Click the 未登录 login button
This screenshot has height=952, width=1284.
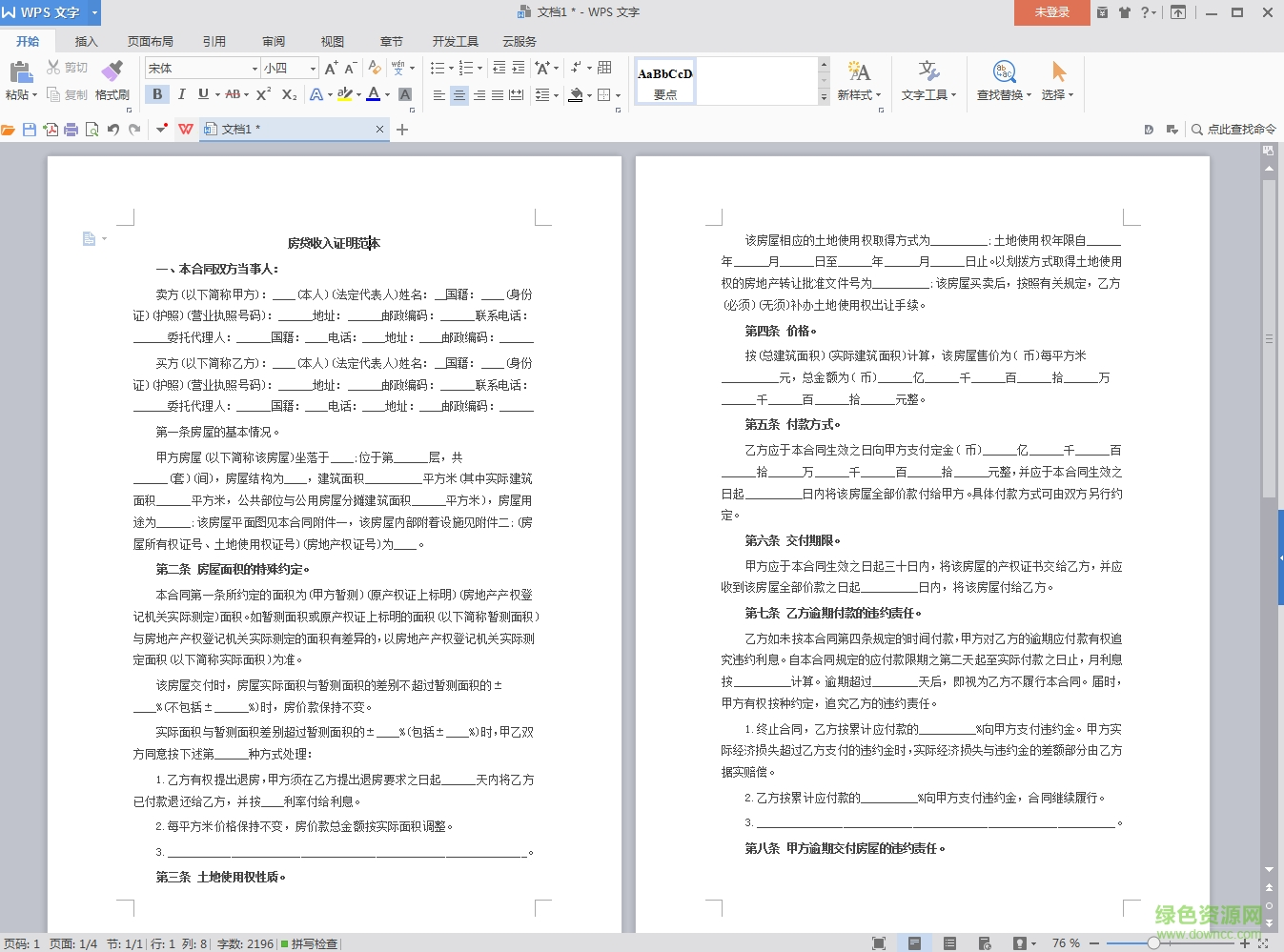pos(1051,13)
